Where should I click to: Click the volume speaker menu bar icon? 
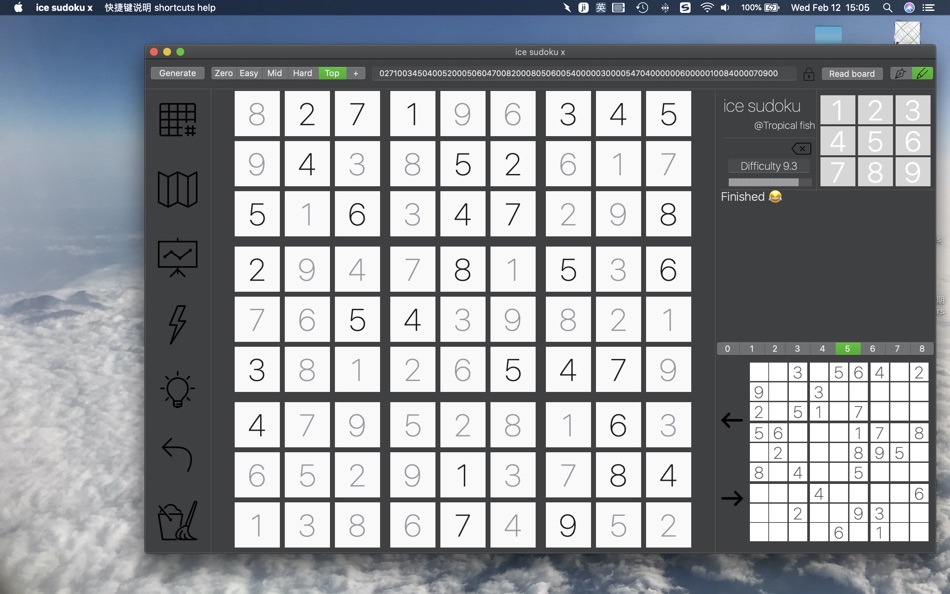[725, 7]
